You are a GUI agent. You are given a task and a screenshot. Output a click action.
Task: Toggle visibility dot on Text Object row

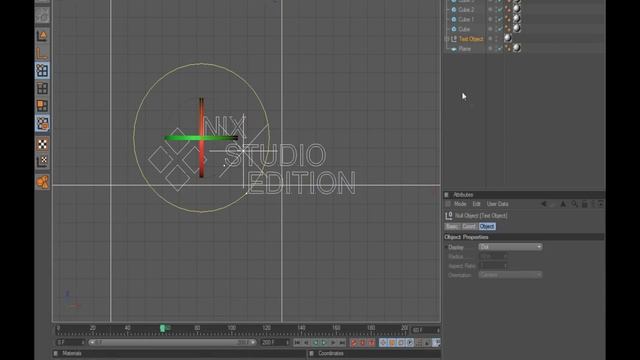point(490,39)
